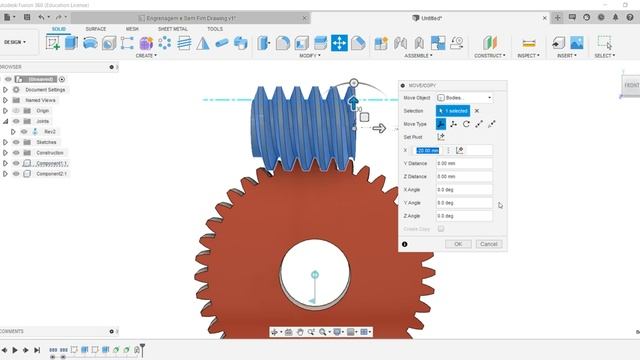Screen dimensions: 640x360
Task: Select the Shell tool
Action: click(x=302, y=43)
